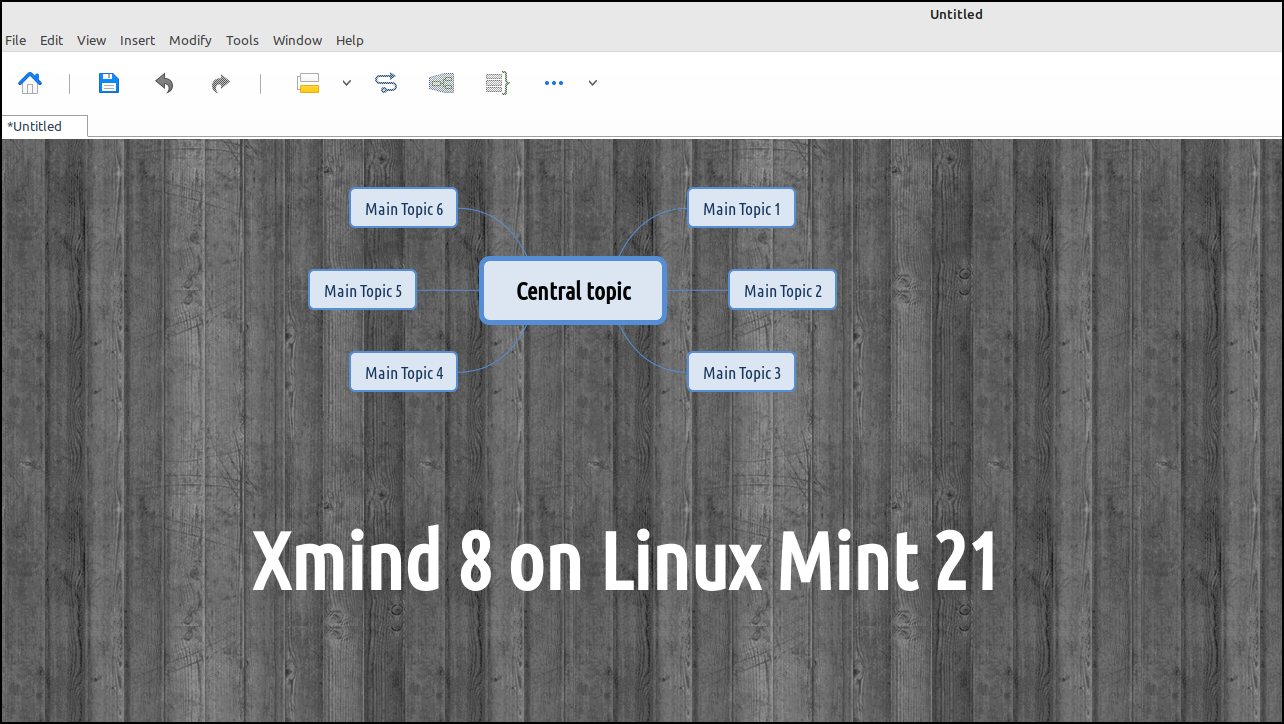Select the Main Topic 4 node
The width and height of the screenshot is (1284, 724).
tap(404, 372)
